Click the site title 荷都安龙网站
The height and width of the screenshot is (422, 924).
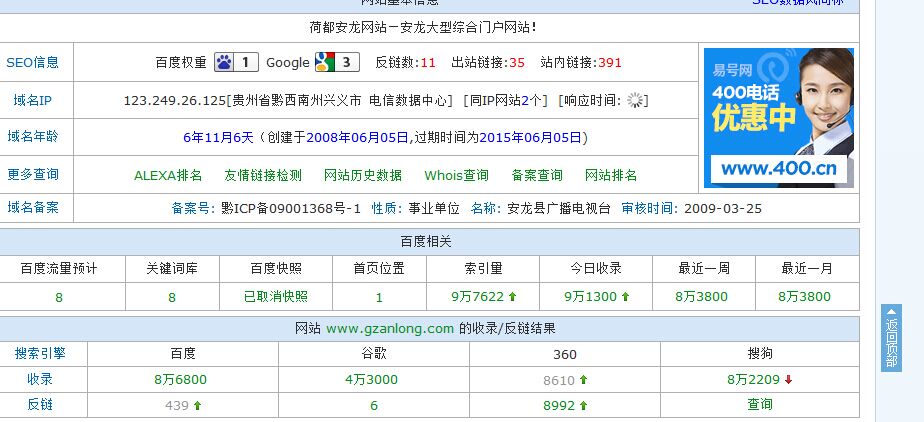pos(348,27)
